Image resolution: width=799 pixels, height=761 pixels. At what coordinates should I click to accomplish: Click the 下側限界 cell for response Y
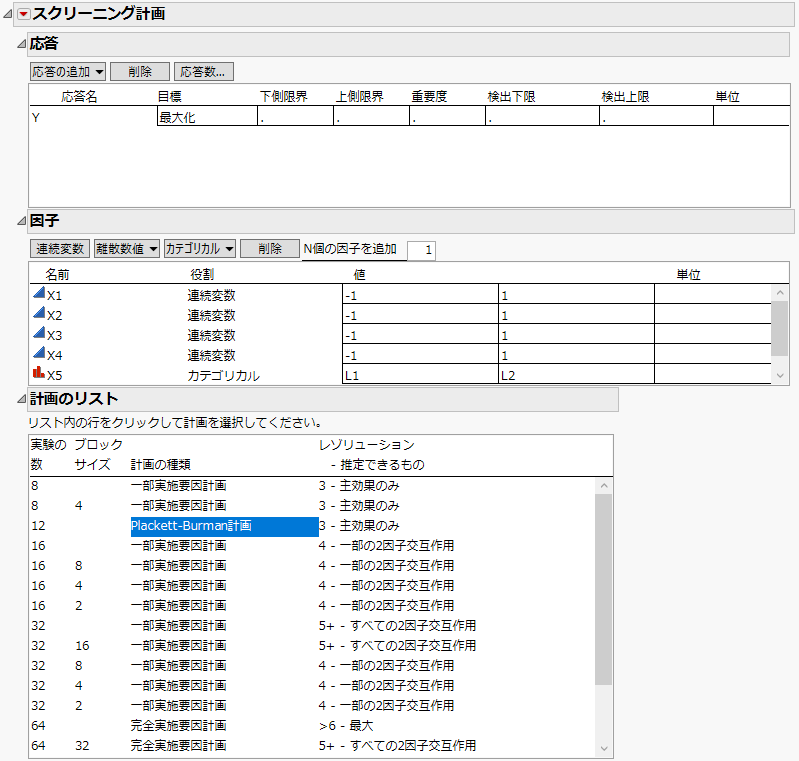[x=295, y=117]
